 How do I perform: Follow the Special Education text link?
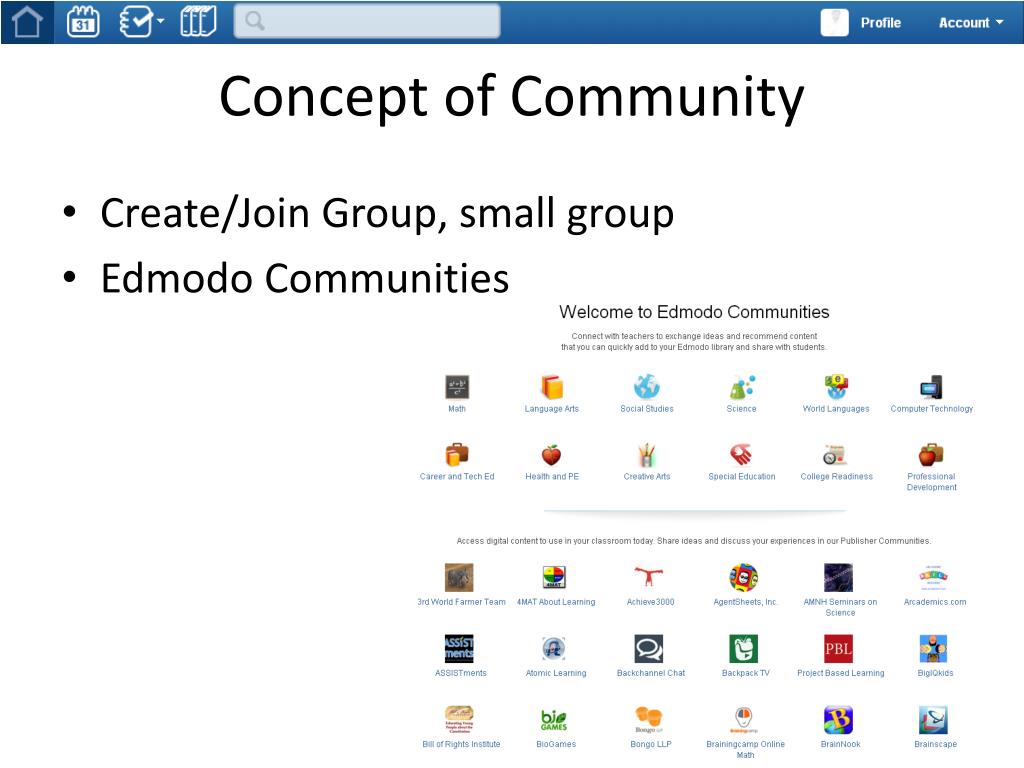[742, 477]
